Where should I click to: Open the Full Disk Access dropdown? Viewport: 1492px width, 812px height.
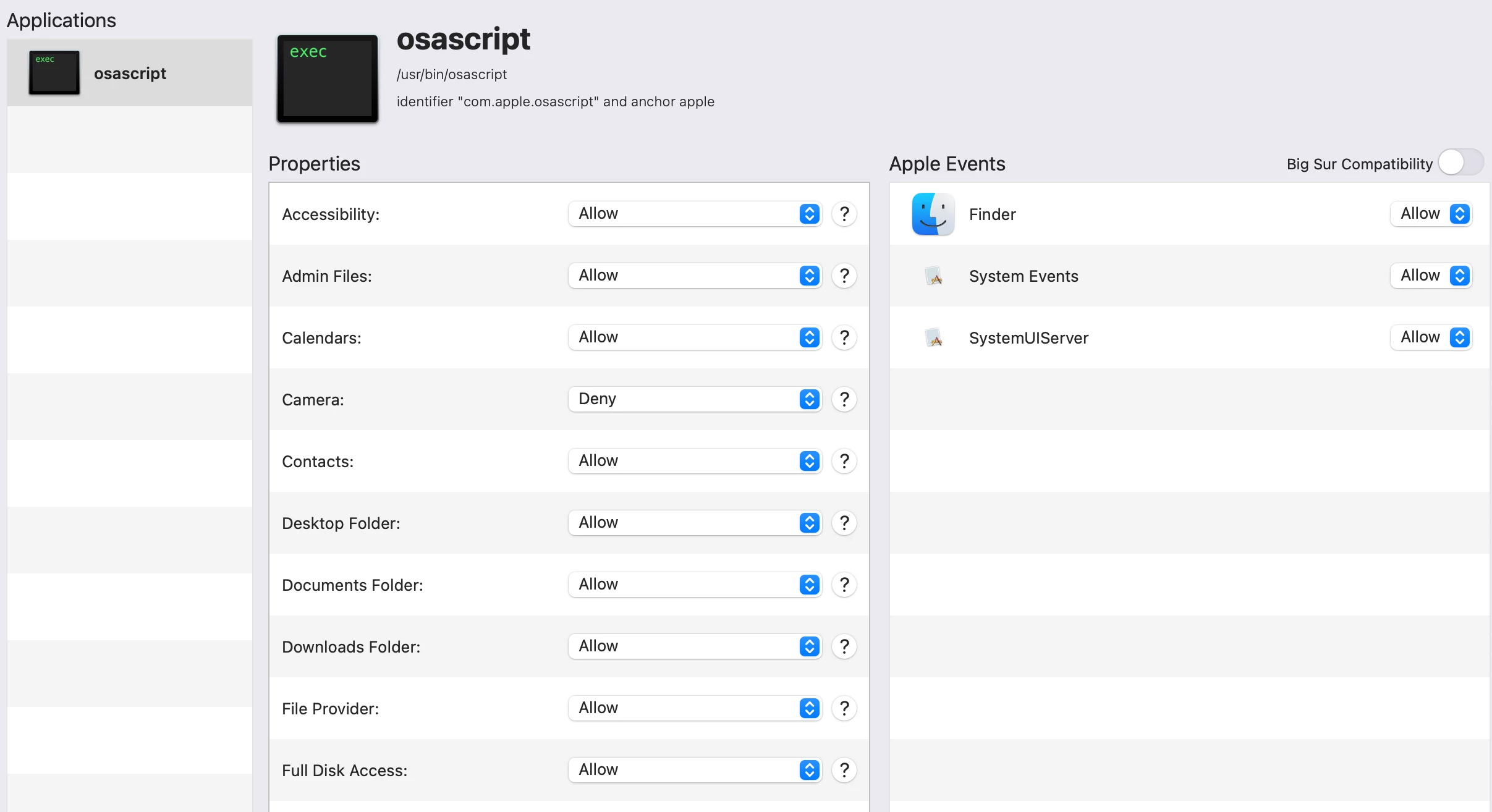point(695,770)
